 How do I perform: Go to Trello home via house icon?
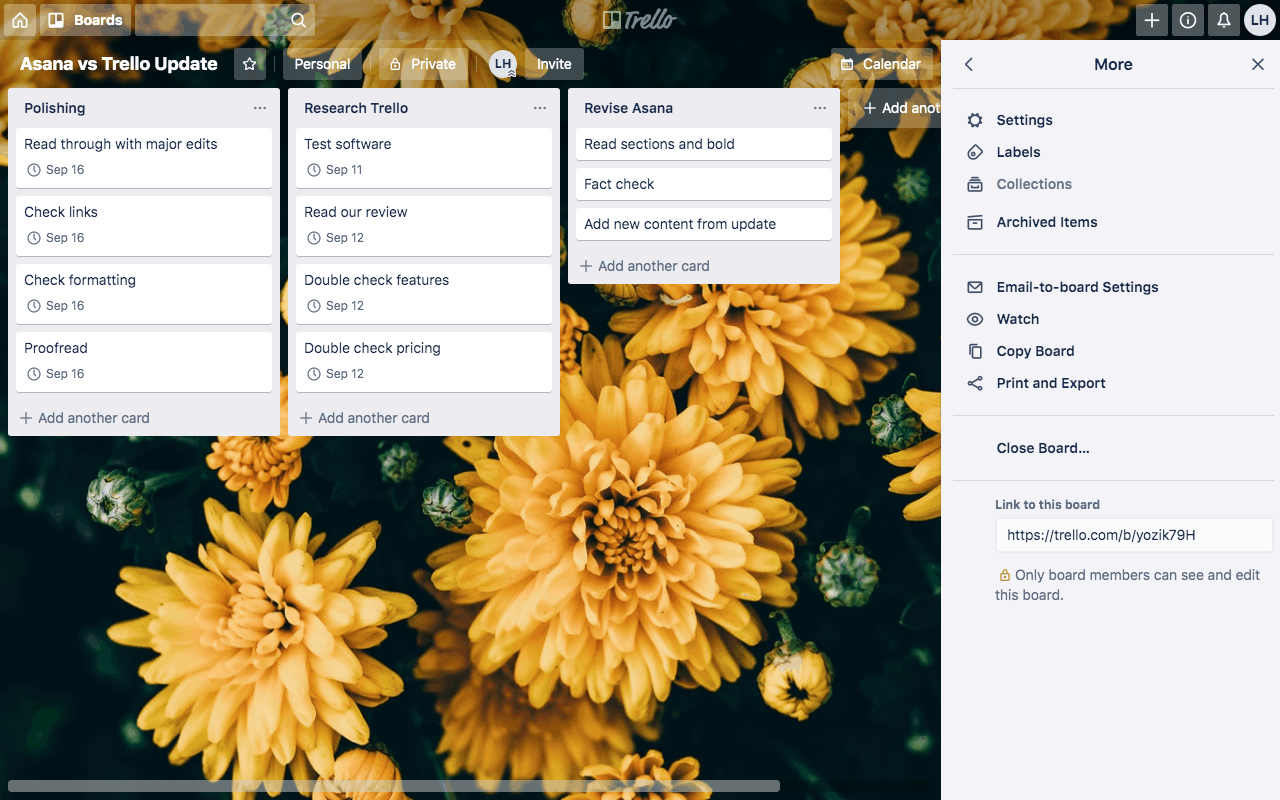(20, 20)
